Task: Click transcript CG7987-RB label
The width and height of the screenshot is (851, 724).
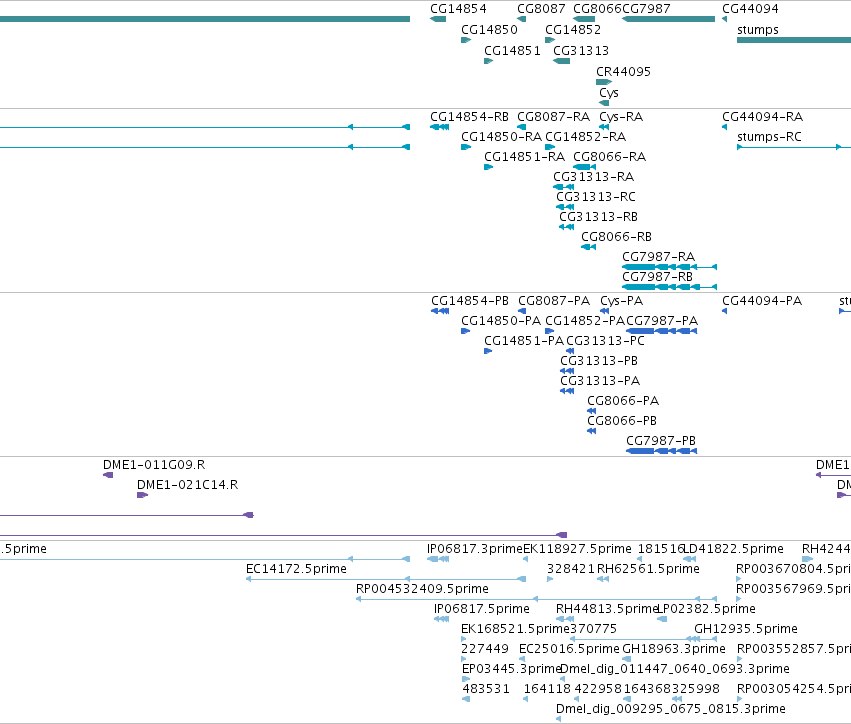Action: click(x=657, y=277)
